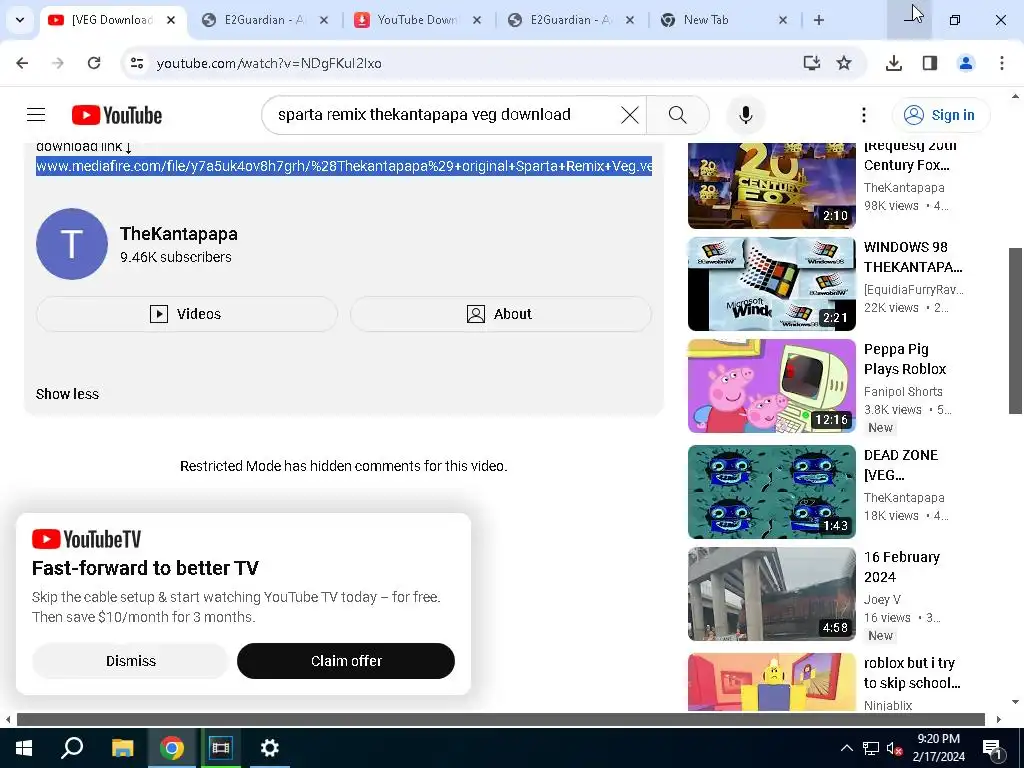
Task: Open a new browser tab
Action: pos(819,20)
